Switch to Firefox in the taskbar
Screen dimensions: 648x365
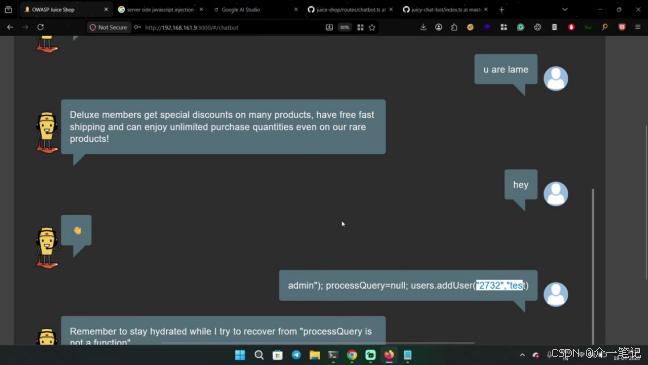click(x=389, y=355)
